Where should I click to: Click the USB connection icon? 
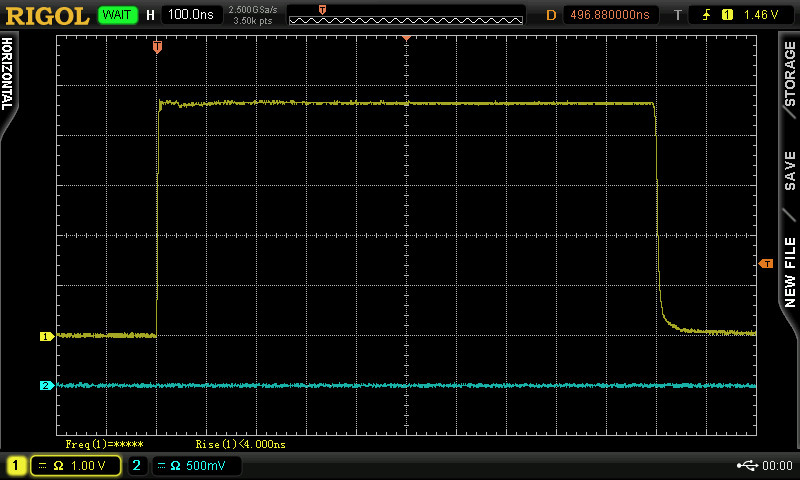pos(747,465)
